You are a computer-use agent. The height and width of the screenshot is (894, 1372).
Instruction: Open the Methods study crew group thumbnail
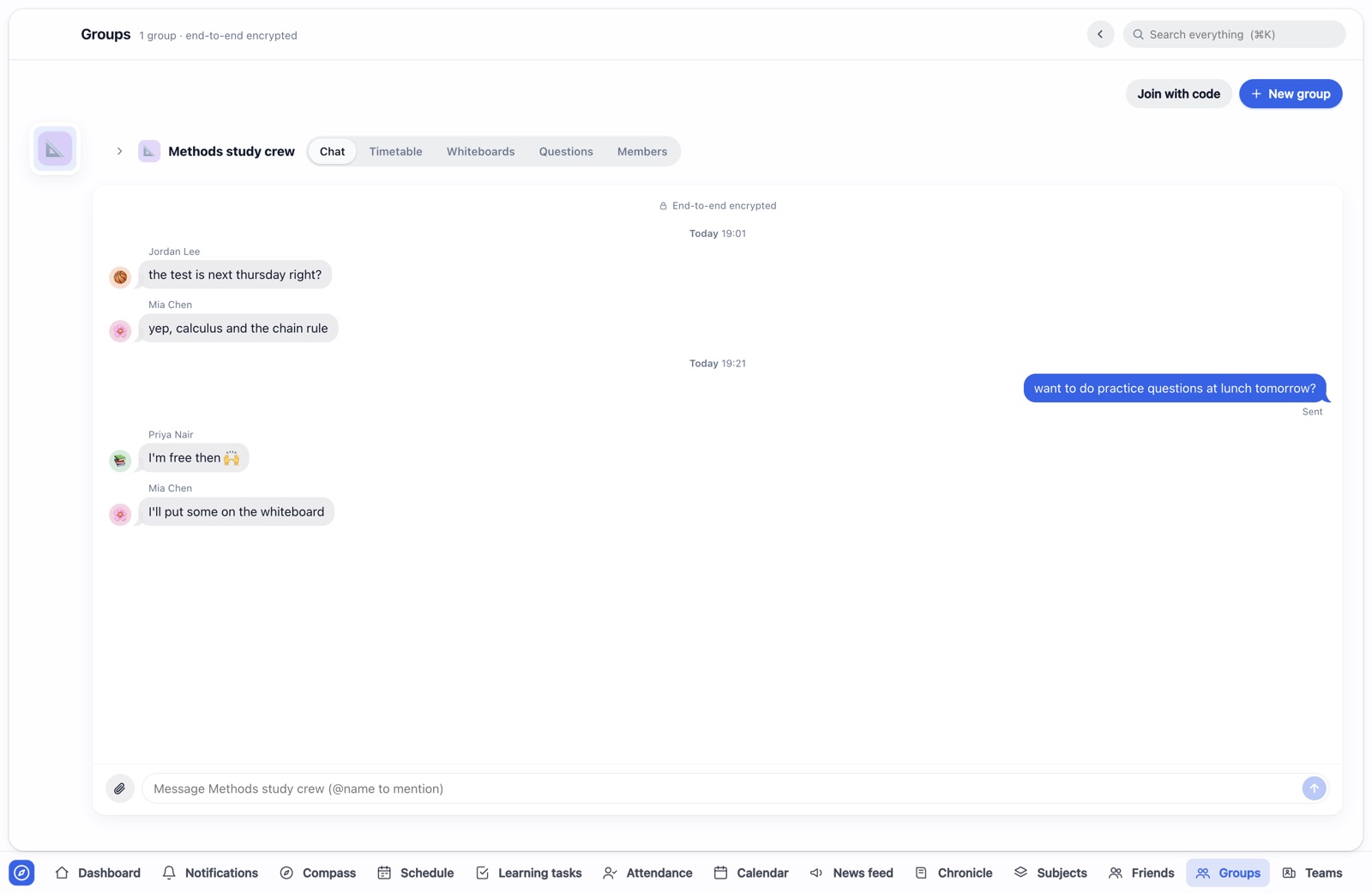pyautogui.click(x=55, y=149)
